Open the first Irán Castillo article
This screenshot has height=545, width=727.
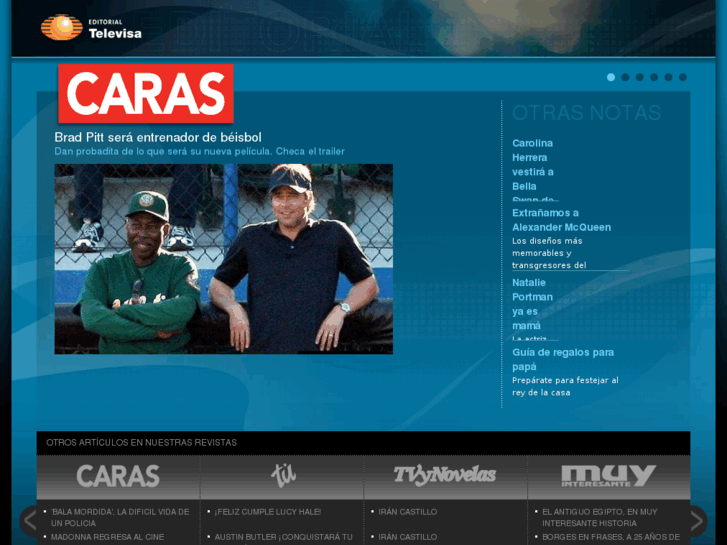point(408,512)
